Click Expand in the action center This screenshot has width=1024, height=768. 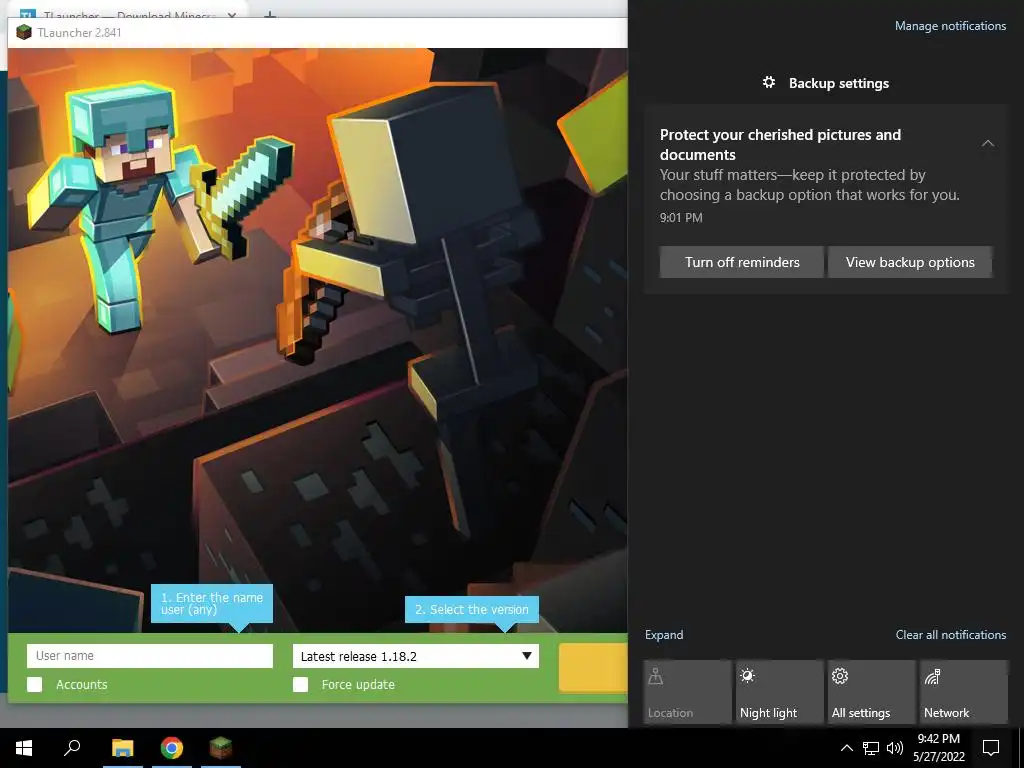click(664, 635)
